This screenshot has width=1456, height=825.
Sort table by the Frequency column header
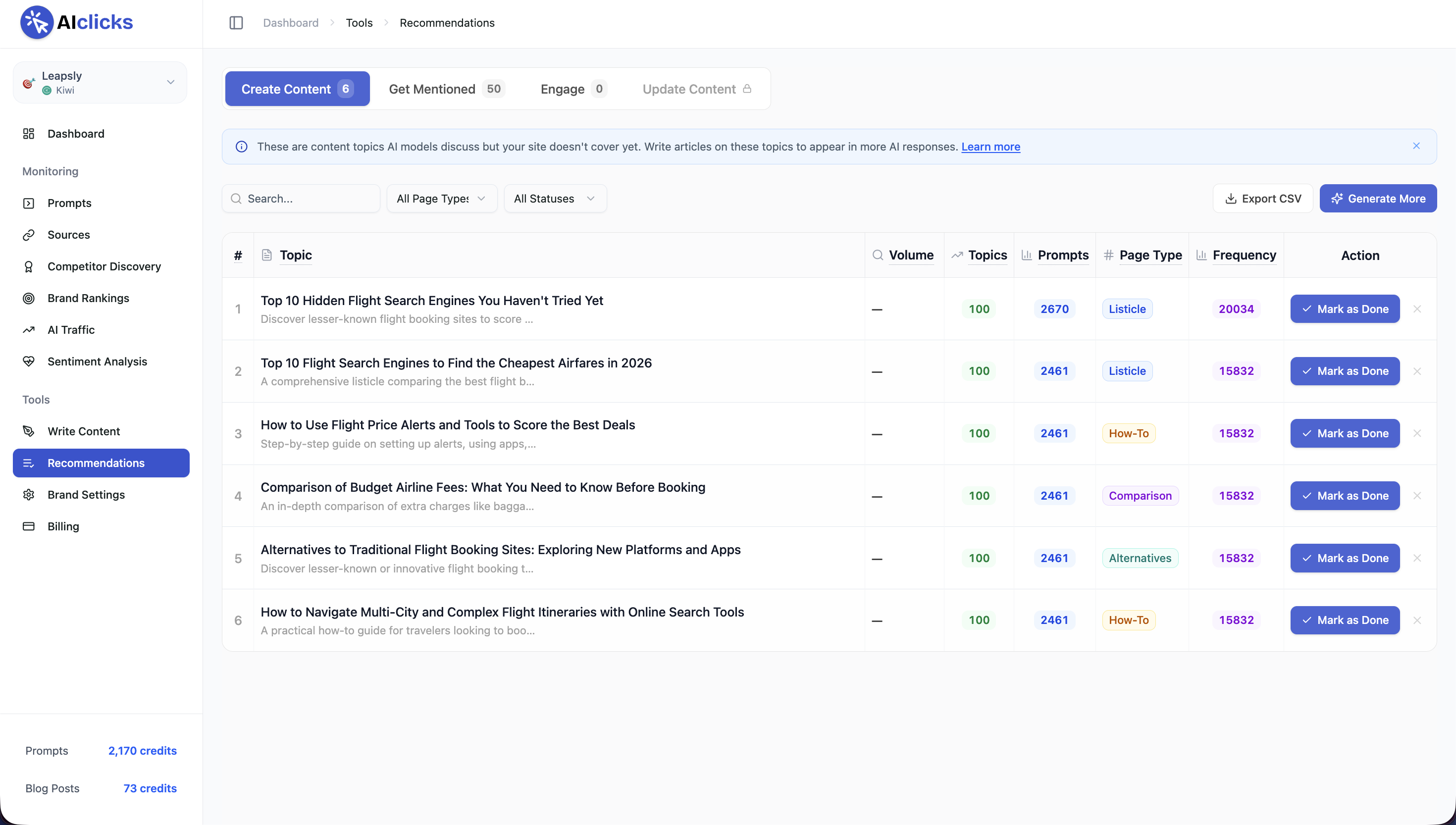point(1244,255)
